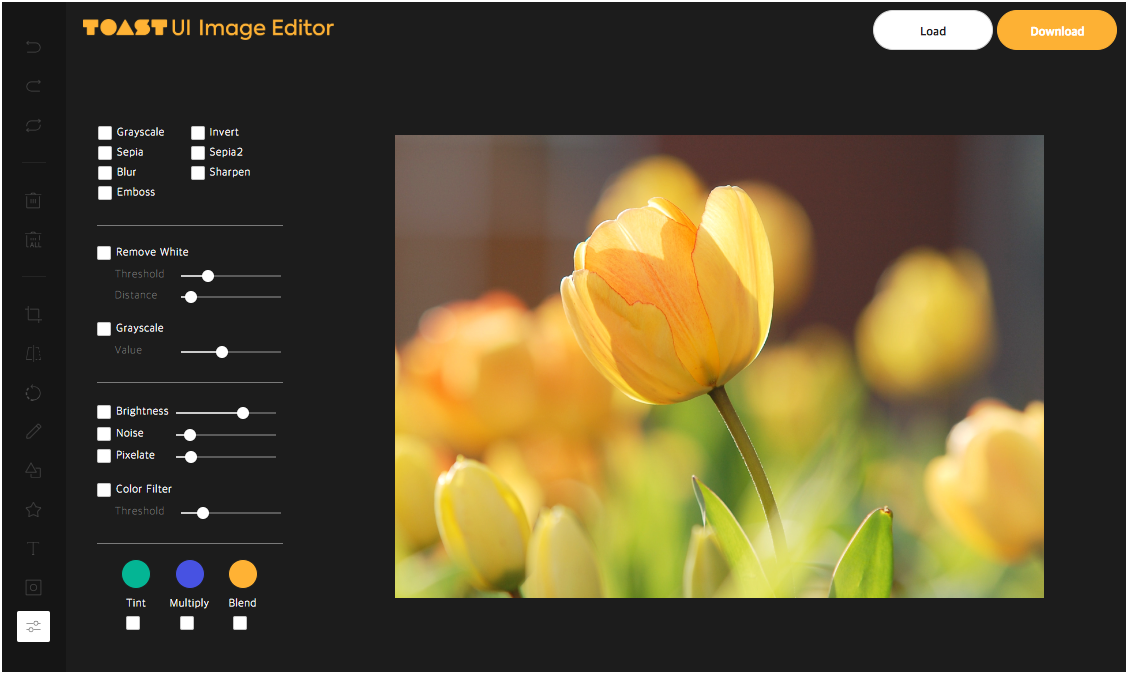Select the Rotate tool
This screenshot has width=1129, height=674.
(x=33, y=393)
